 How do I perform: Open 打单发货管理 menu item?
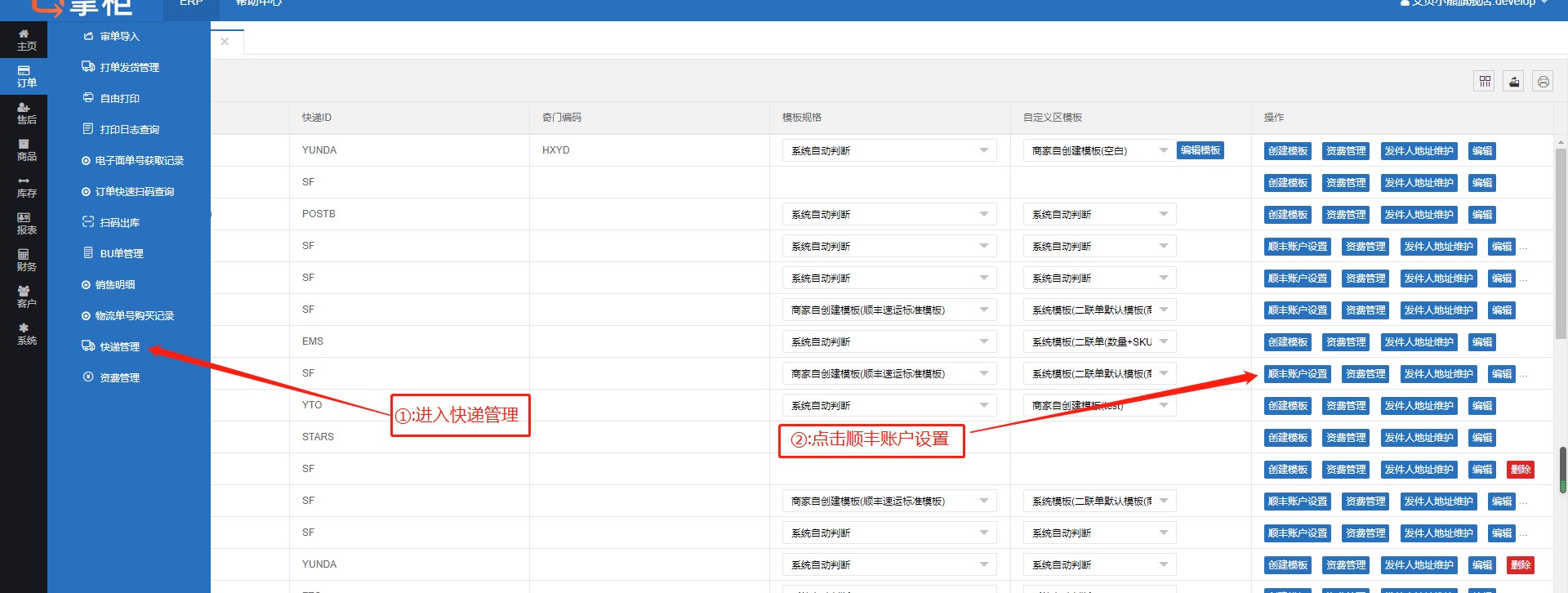click(129, 67)
